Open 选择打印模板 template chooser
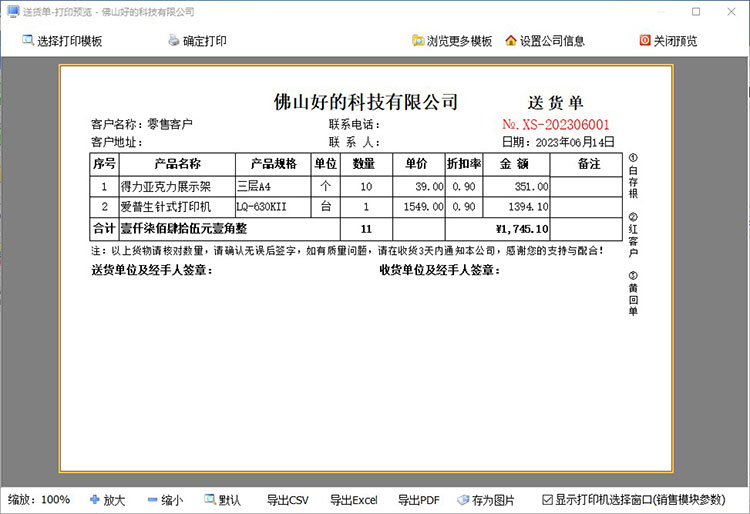This screenshot has height=514, width=750. [62, 41]
